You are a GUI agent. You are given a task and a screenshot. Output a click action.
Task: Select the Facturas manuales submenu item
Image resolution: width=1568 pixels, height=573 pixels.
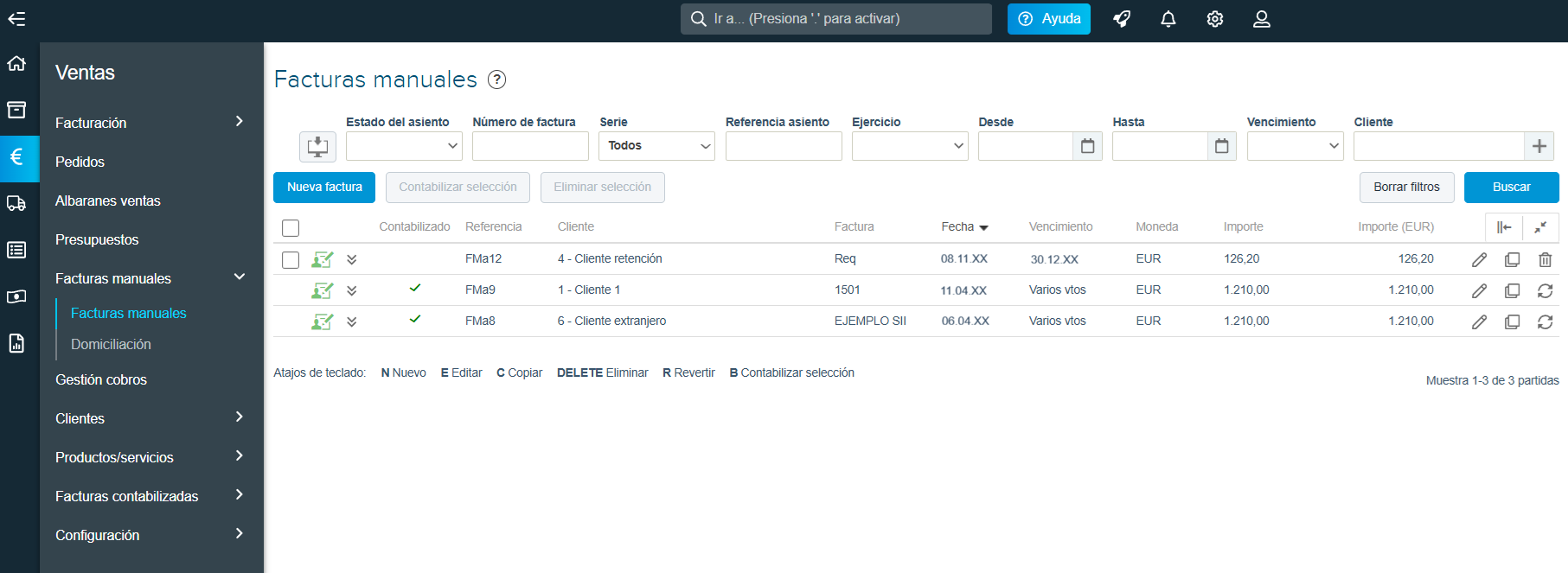[x=129, y=313]
